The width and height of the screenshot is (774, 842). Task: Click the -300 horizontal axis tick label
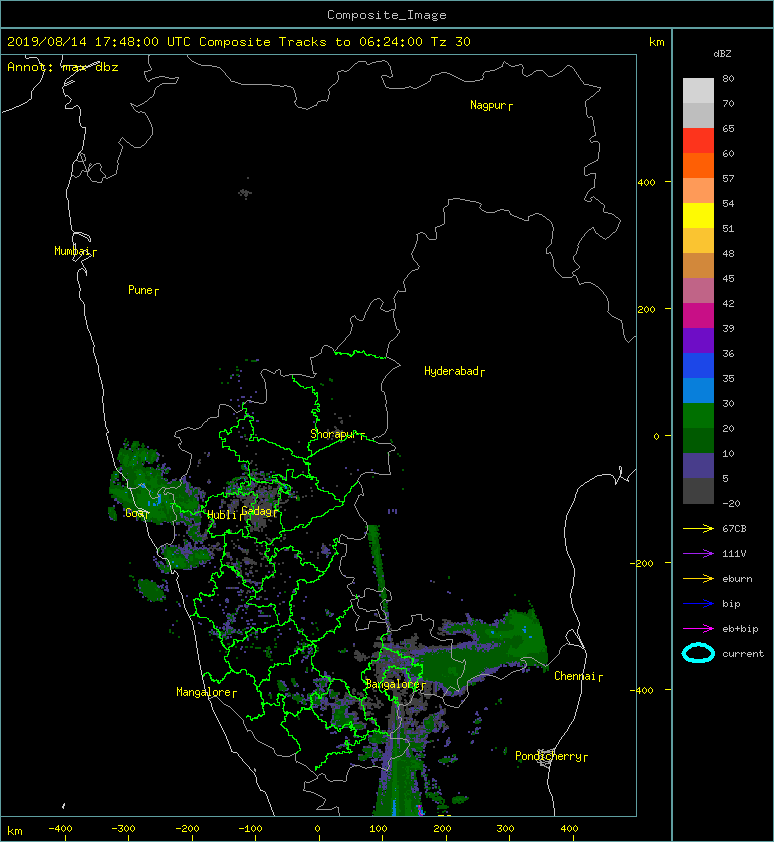(x=124, y=829)
